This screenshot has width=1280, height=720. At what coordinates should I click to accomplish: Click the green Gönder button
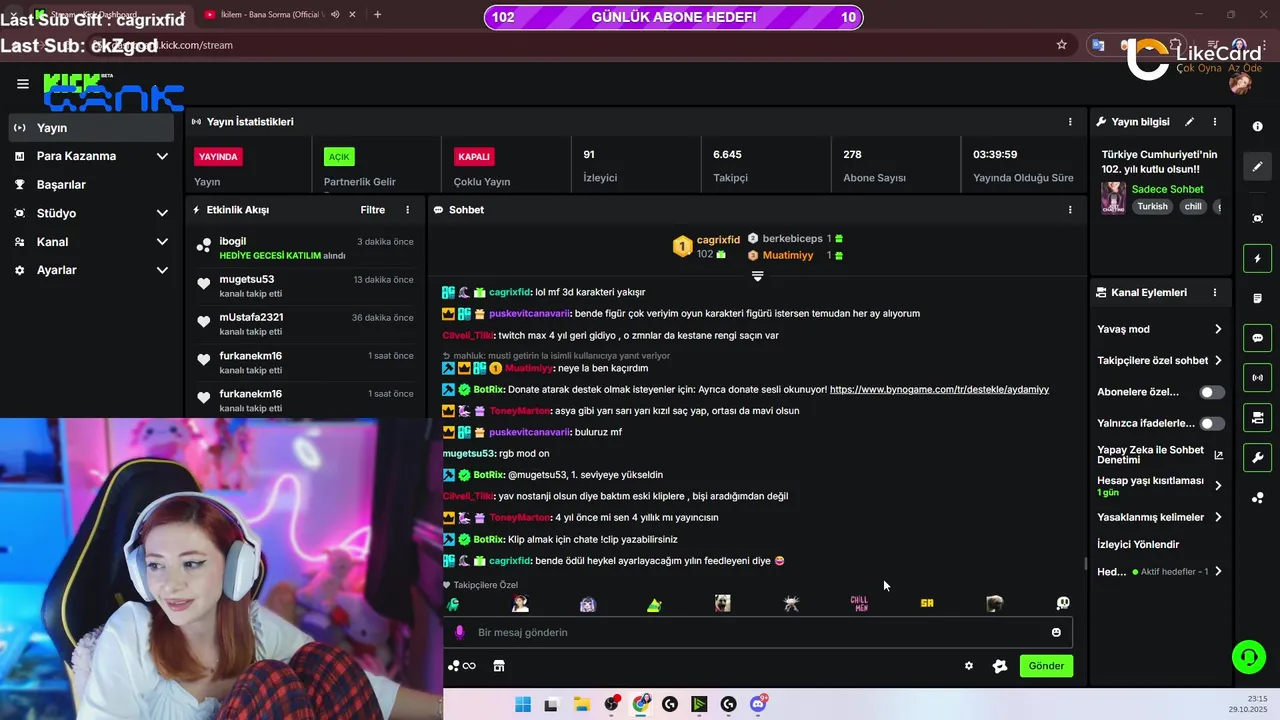(x=1046, y=666)
